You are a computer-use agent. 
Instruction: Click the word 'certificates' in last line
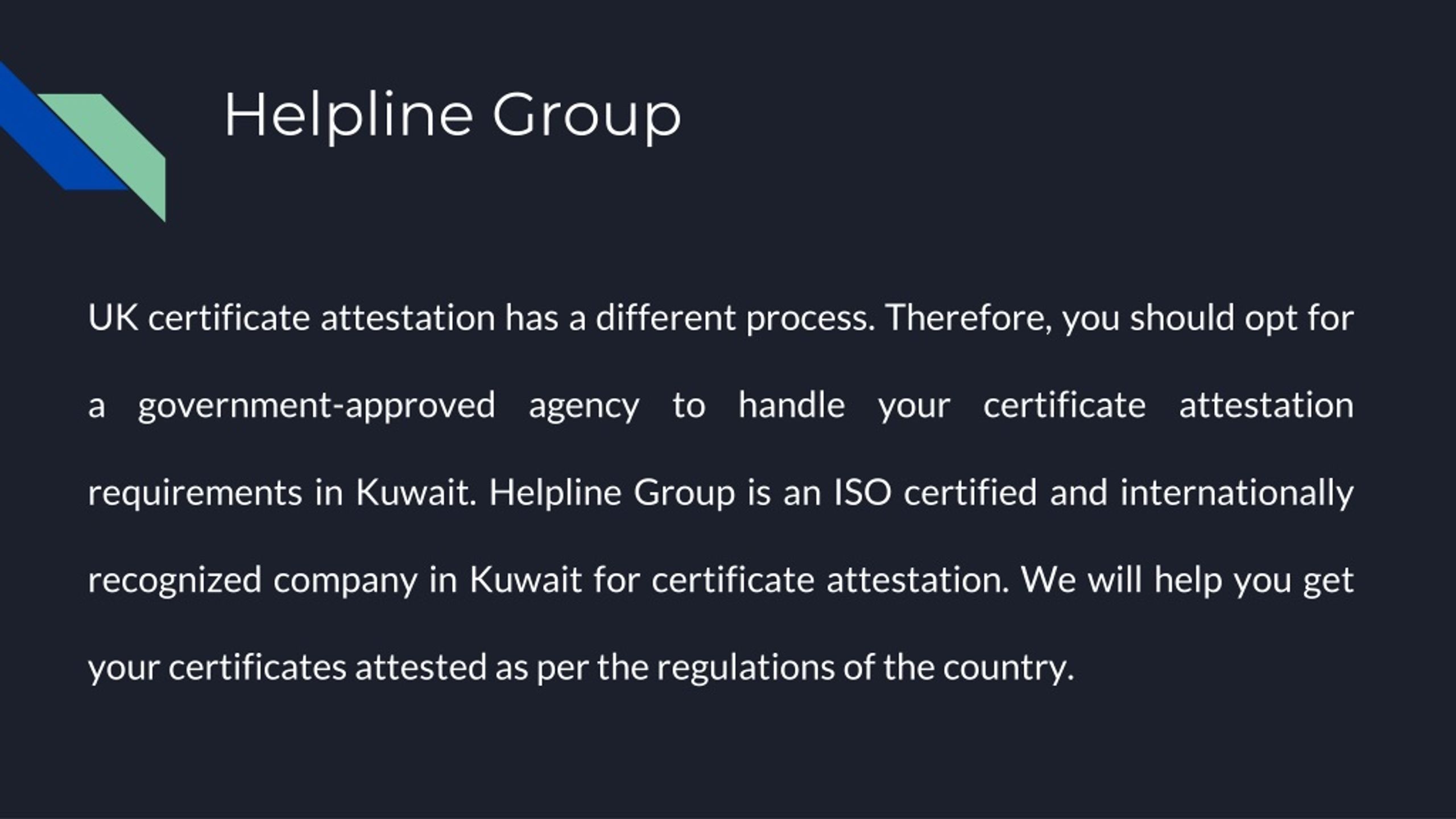pos(257,668)
